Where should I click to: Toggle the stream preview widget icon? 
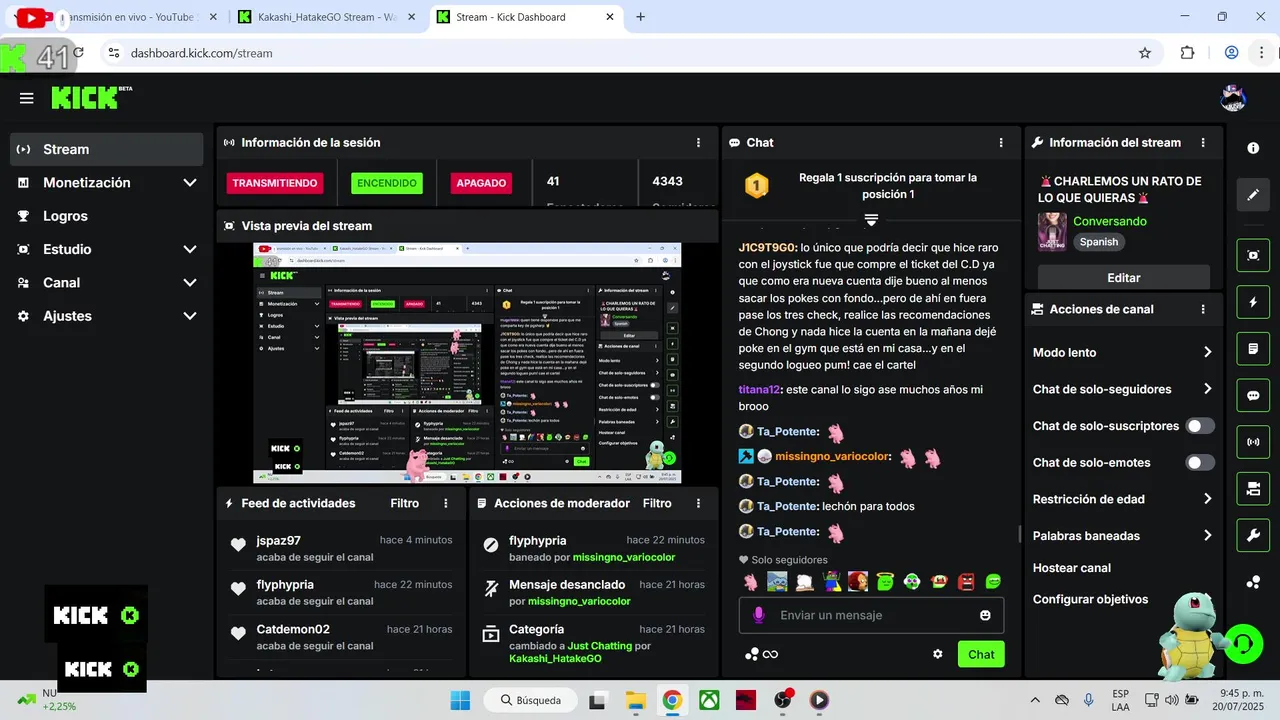[x=1253, y=255]
